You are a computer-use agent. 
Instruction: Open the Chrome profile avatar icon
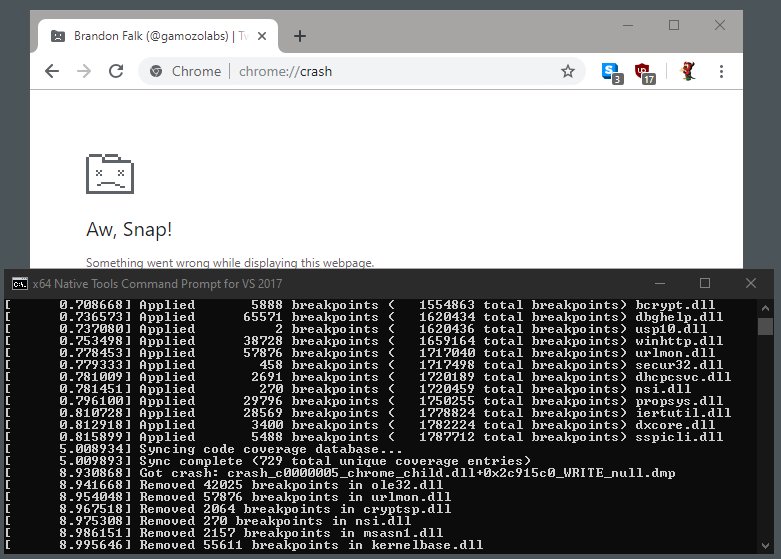tap(688, 71)
